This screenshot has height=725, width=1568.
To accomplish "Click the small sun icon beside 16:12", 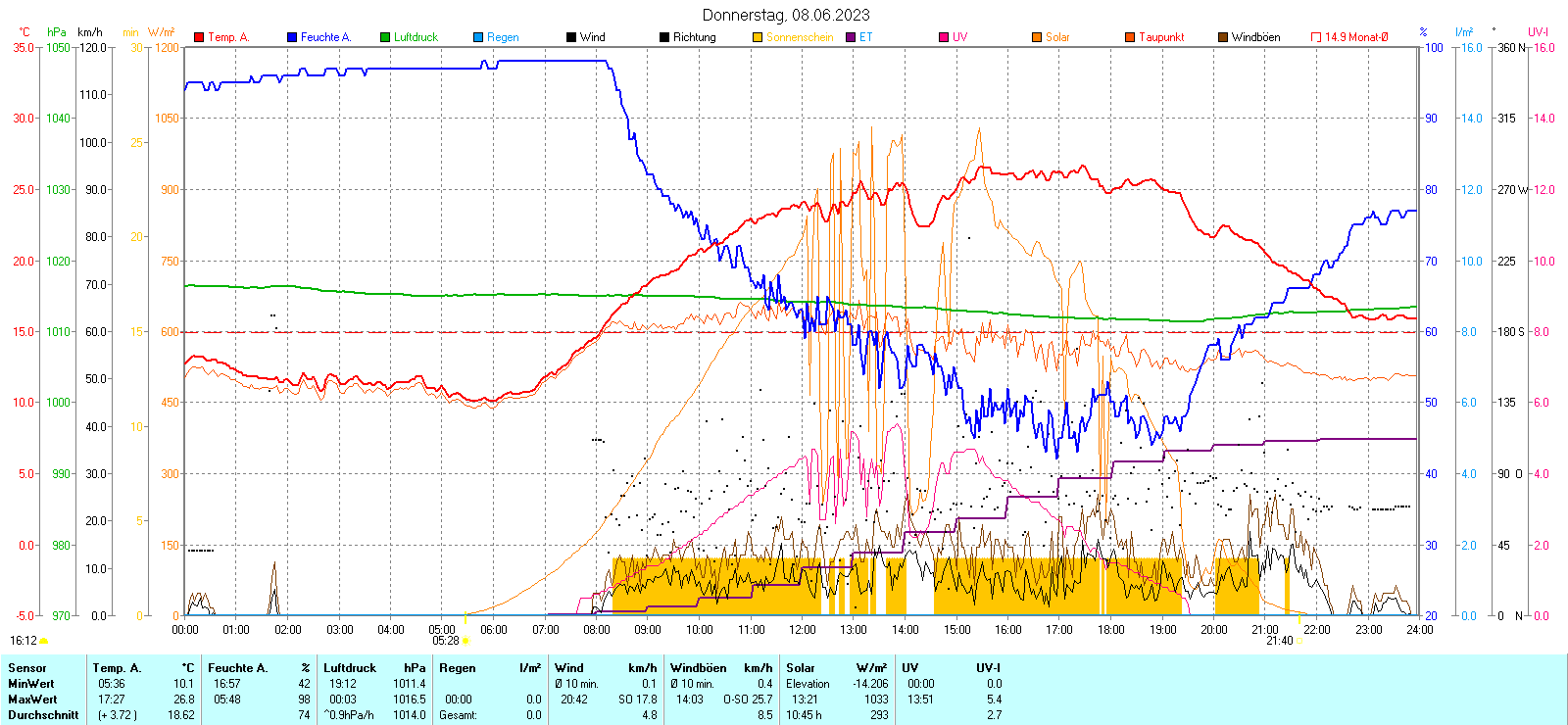I will coord(44,641).
